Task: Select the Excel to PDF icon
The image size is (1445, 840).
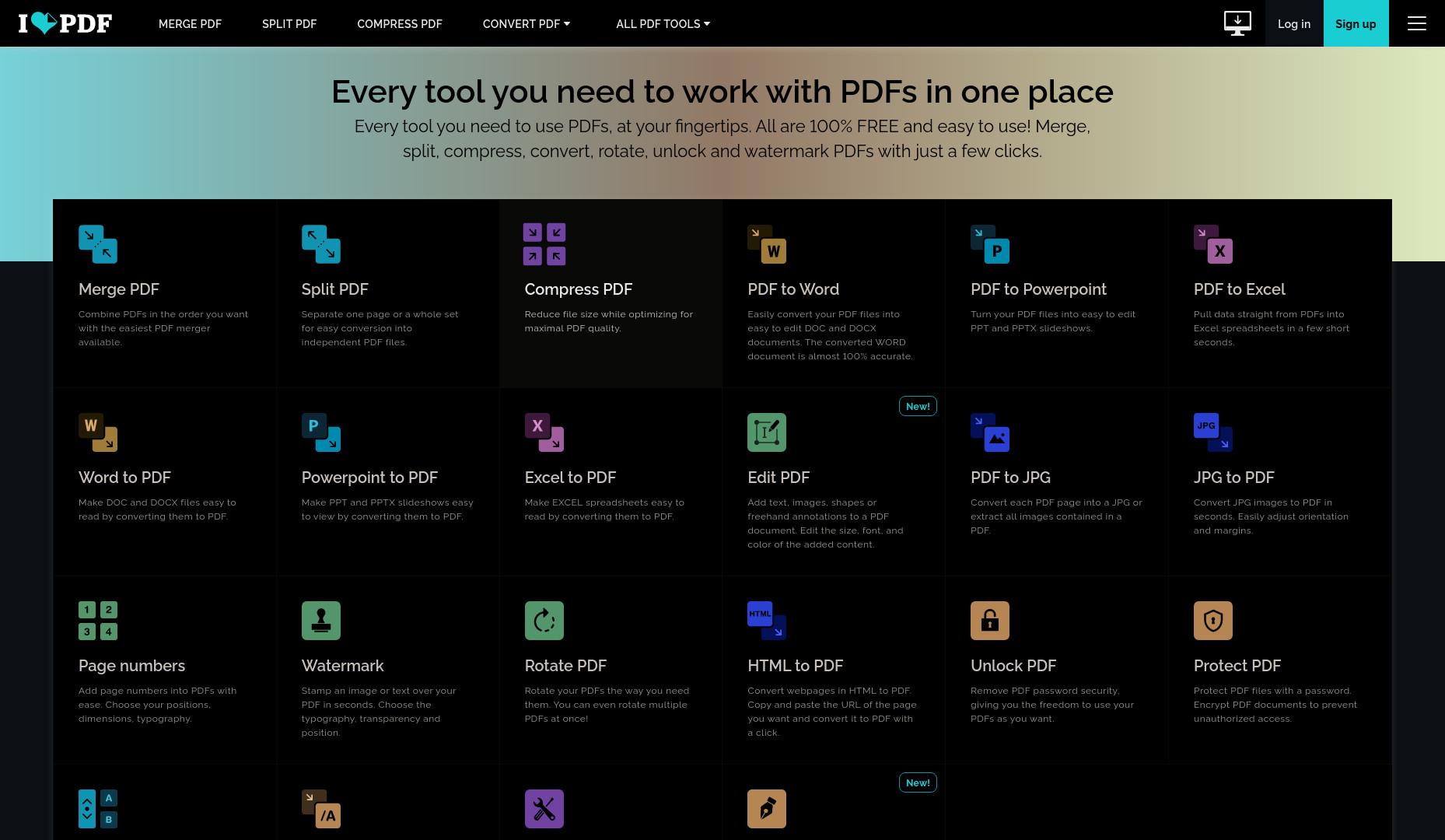Action: pyautogui.click(x=544, y=432)
